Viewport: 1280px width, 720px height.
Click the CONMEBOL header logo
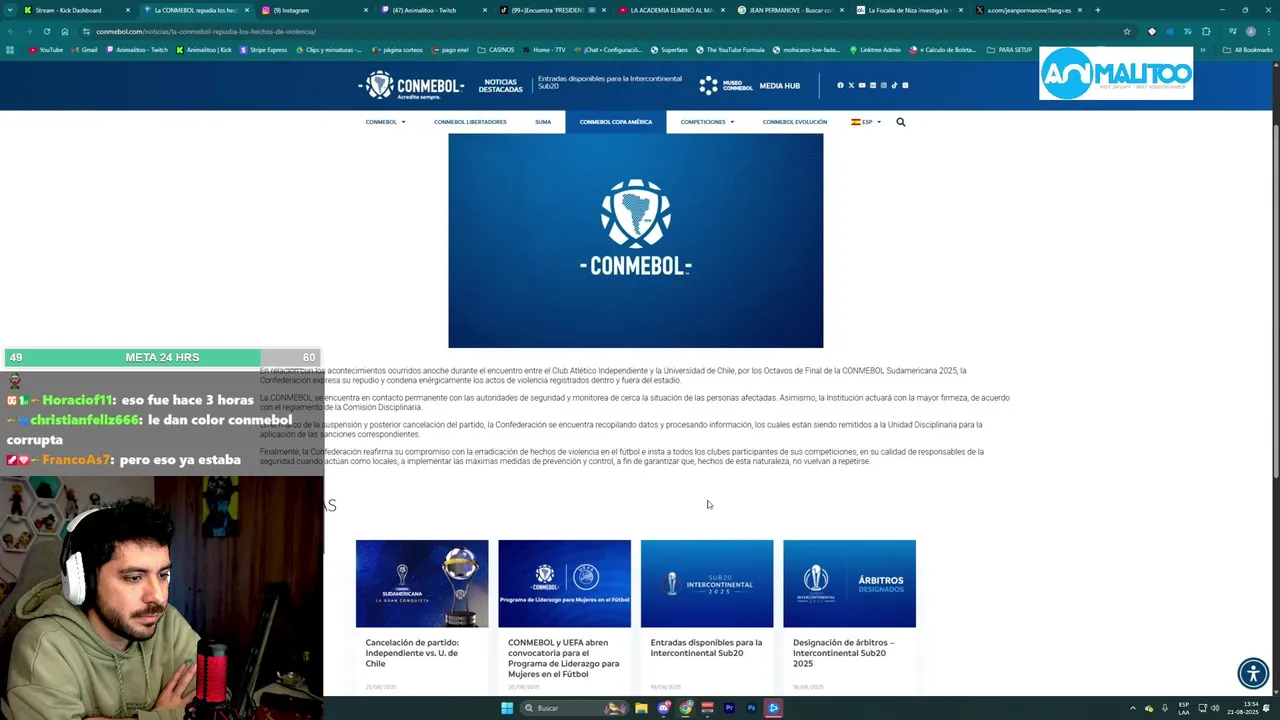point(412,85)
